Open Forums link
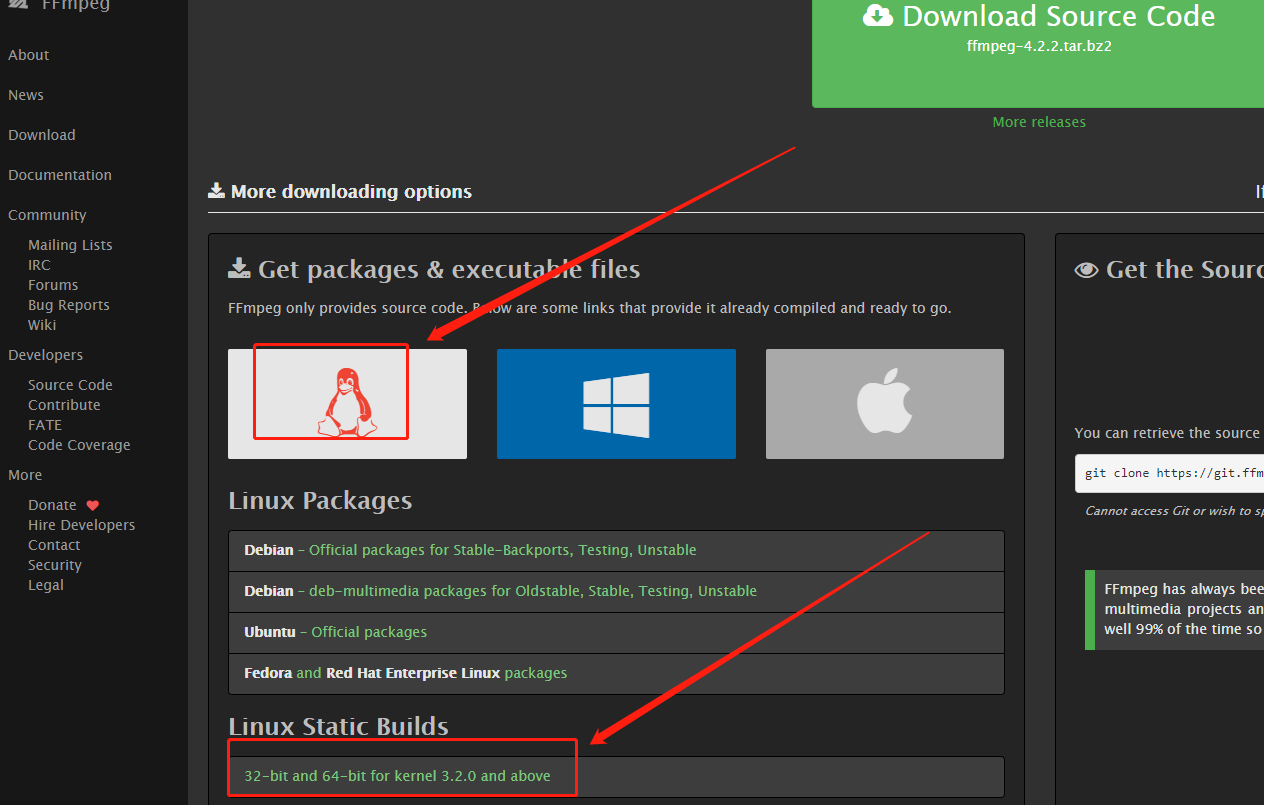The width and height of the screenshot is (1264, 805). (53, 285)
